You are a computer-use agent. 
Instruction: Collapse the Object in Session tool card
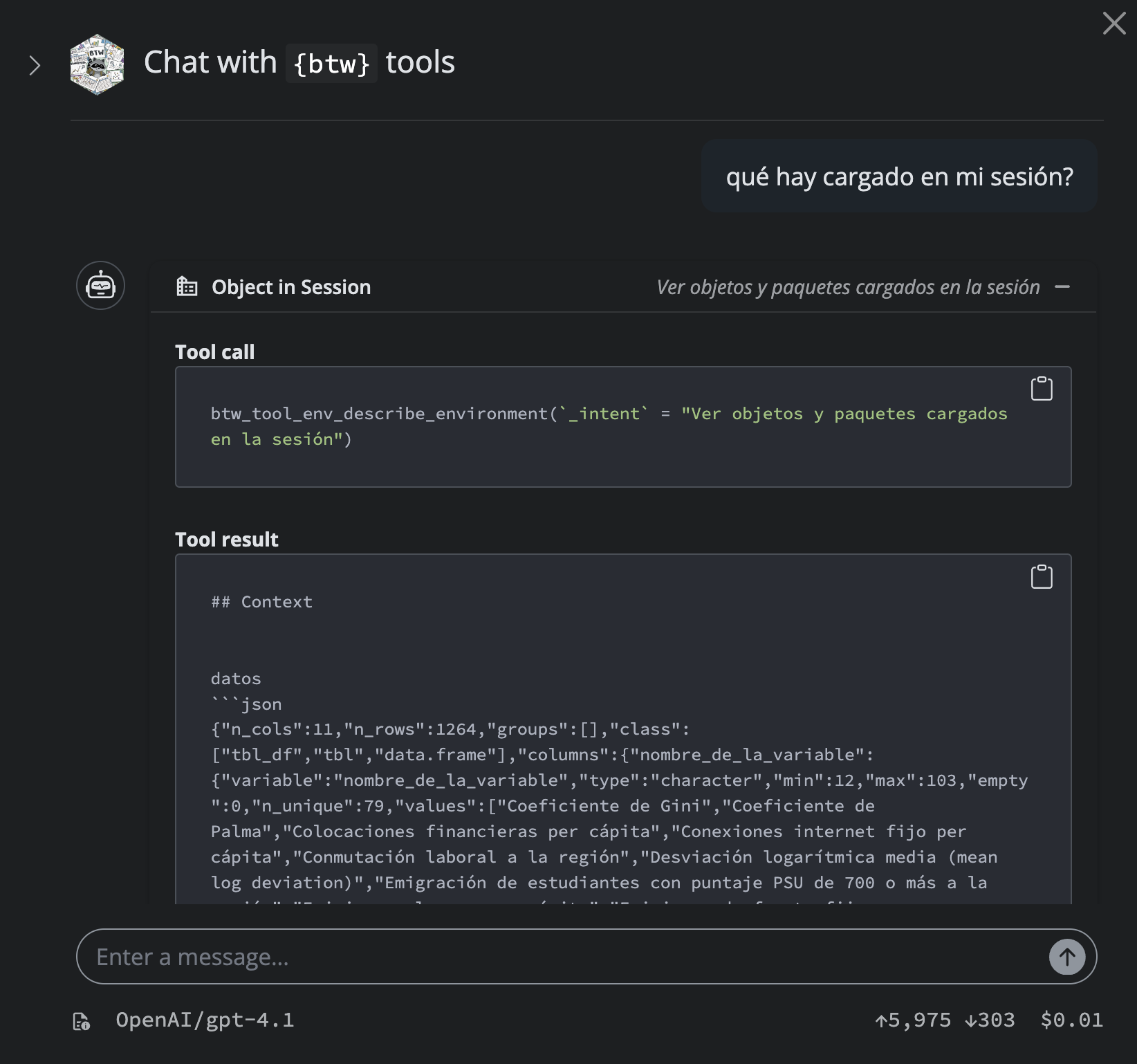click(1062, 286)
